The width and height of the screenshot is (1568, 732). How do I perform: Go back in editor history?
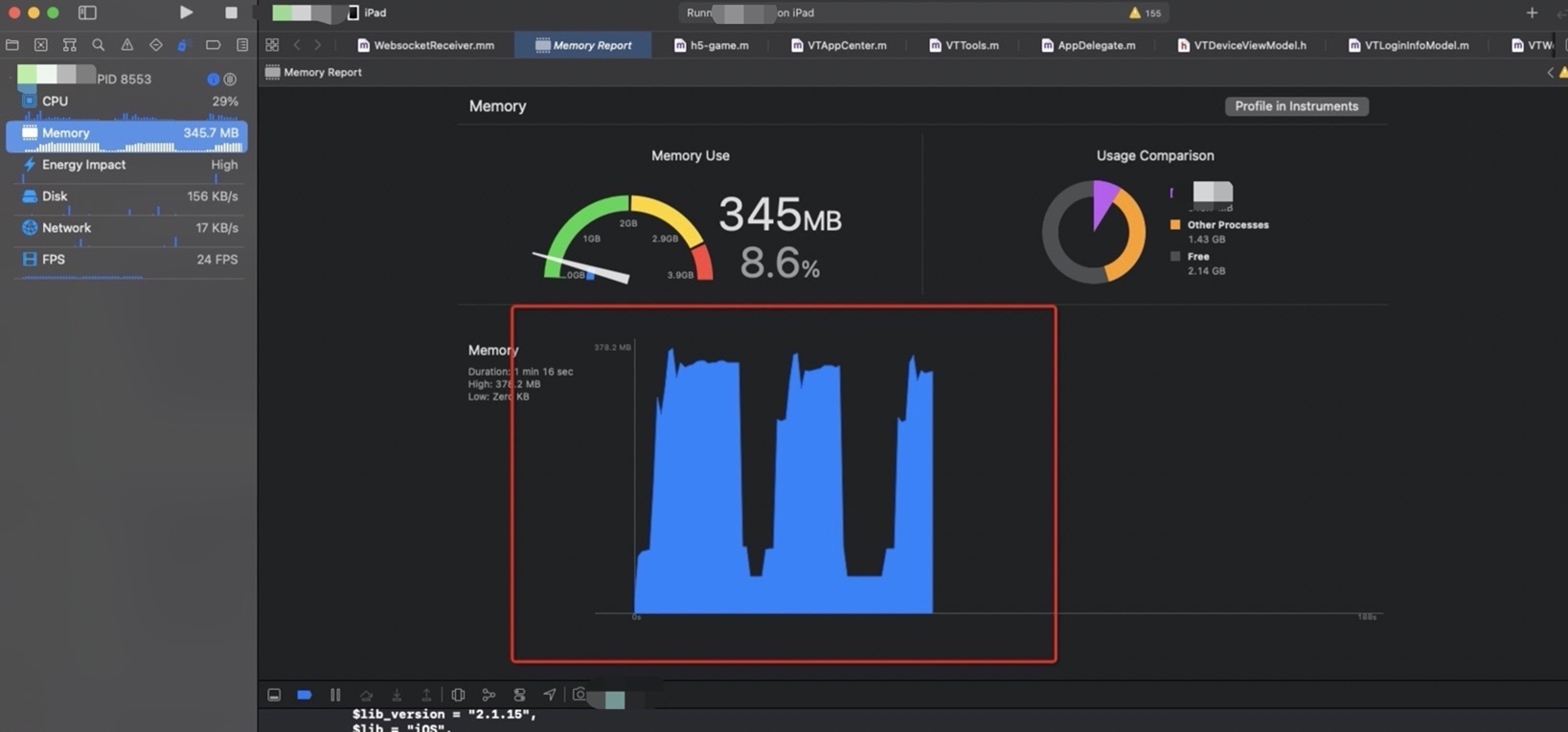point(297,45)
